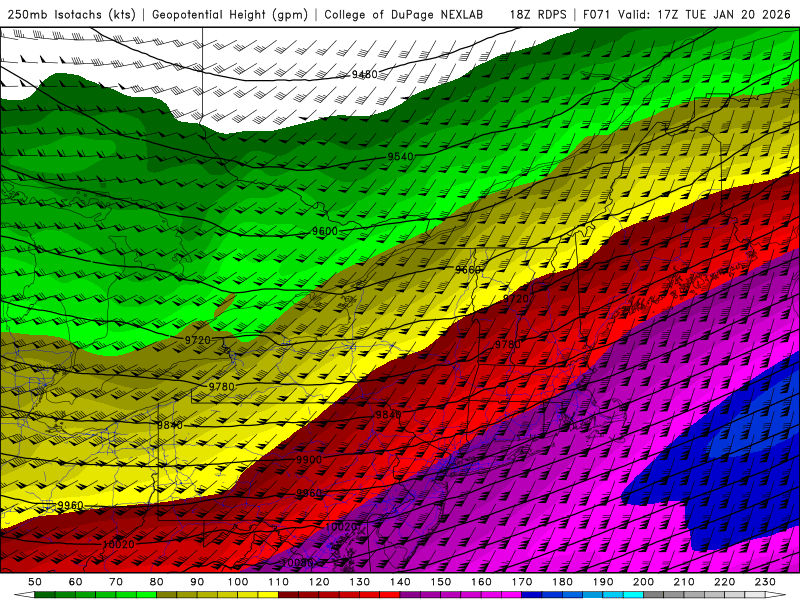The image size is (800, 600).
Task: Click the 220 value on the color scale
Action: point(725,582)
